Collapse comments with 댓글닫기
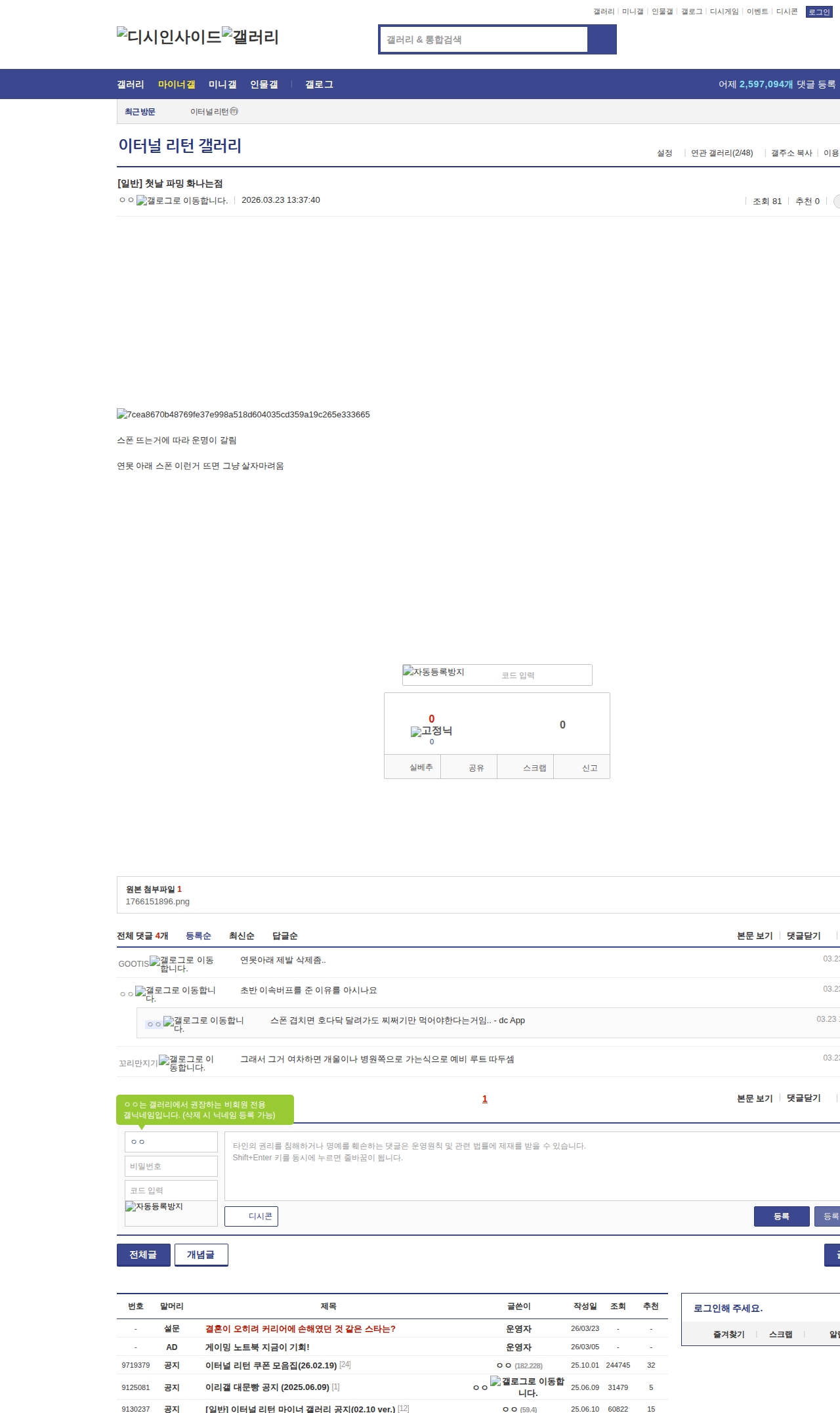The height and width of the screenshot is (1413, 840). pyautogui.click(x=803, y=936)
